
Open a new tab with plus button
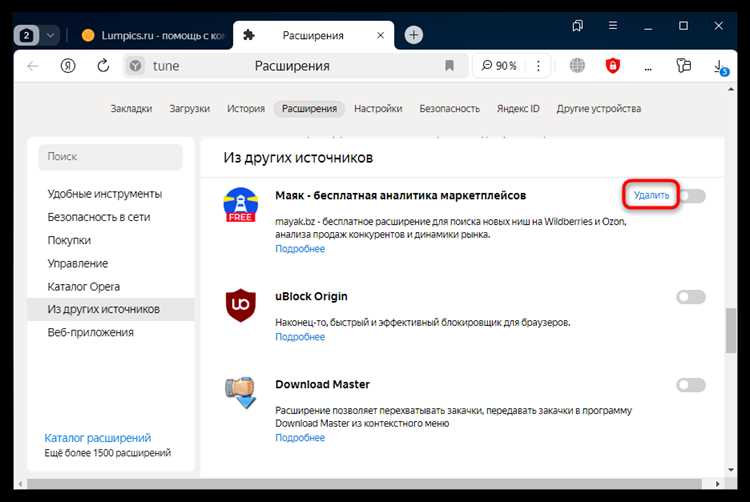pos(414,35)
